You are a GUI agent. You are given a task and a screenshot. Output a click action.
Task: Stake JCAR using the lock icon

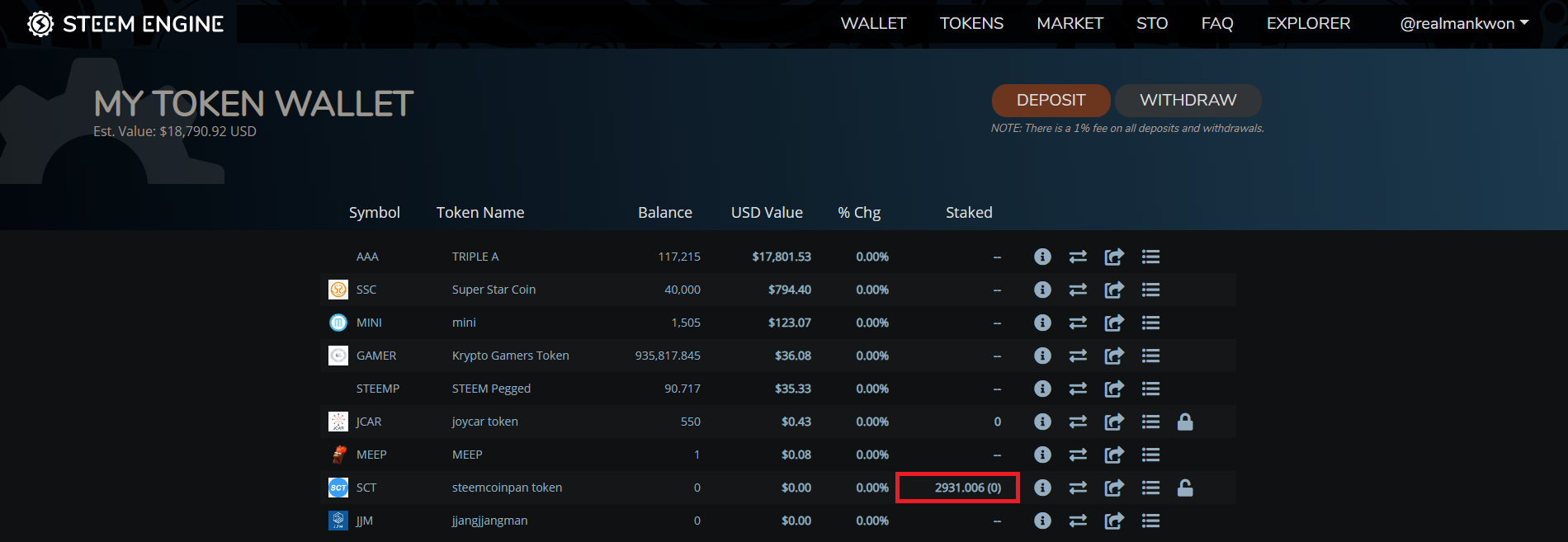tap(1185, 422)
